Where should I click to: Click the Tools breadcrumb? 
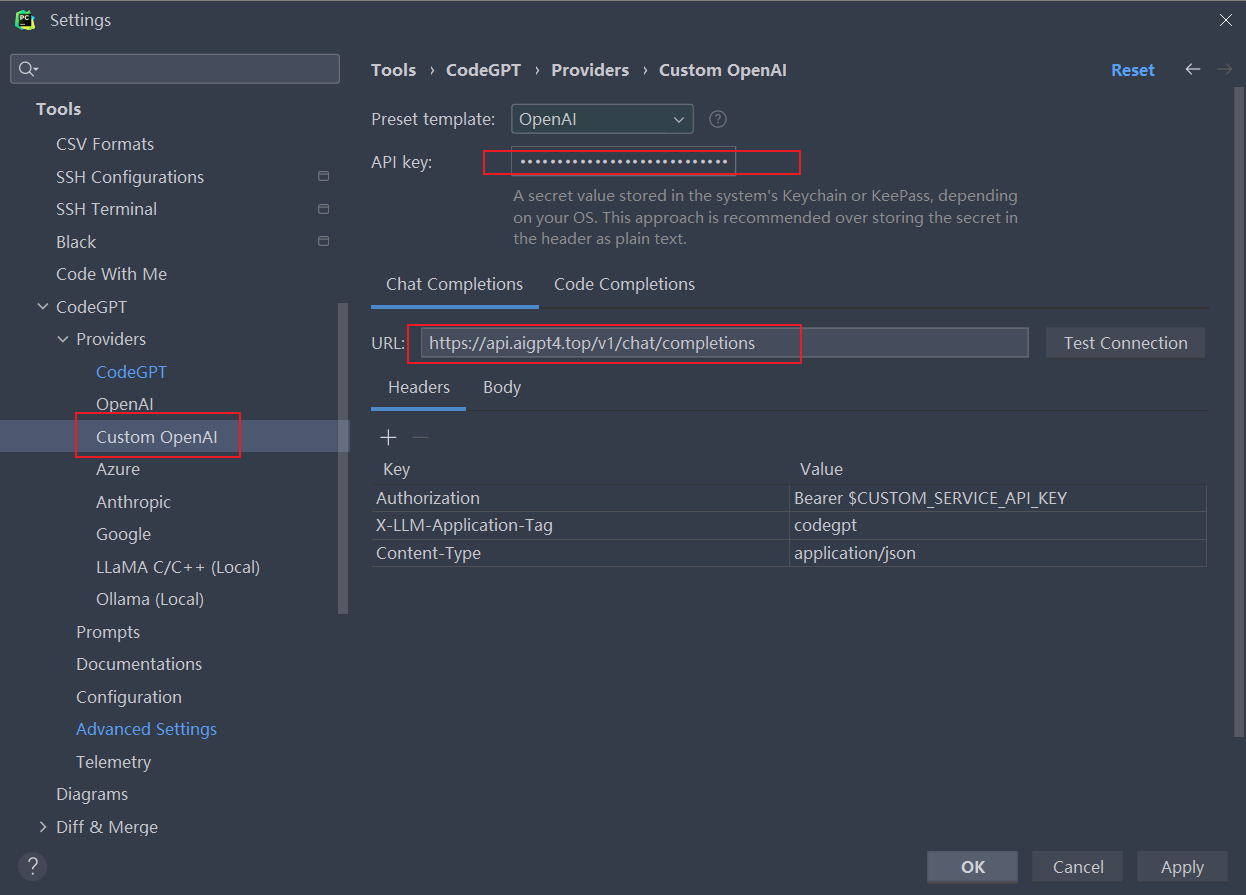click(393, 70)
